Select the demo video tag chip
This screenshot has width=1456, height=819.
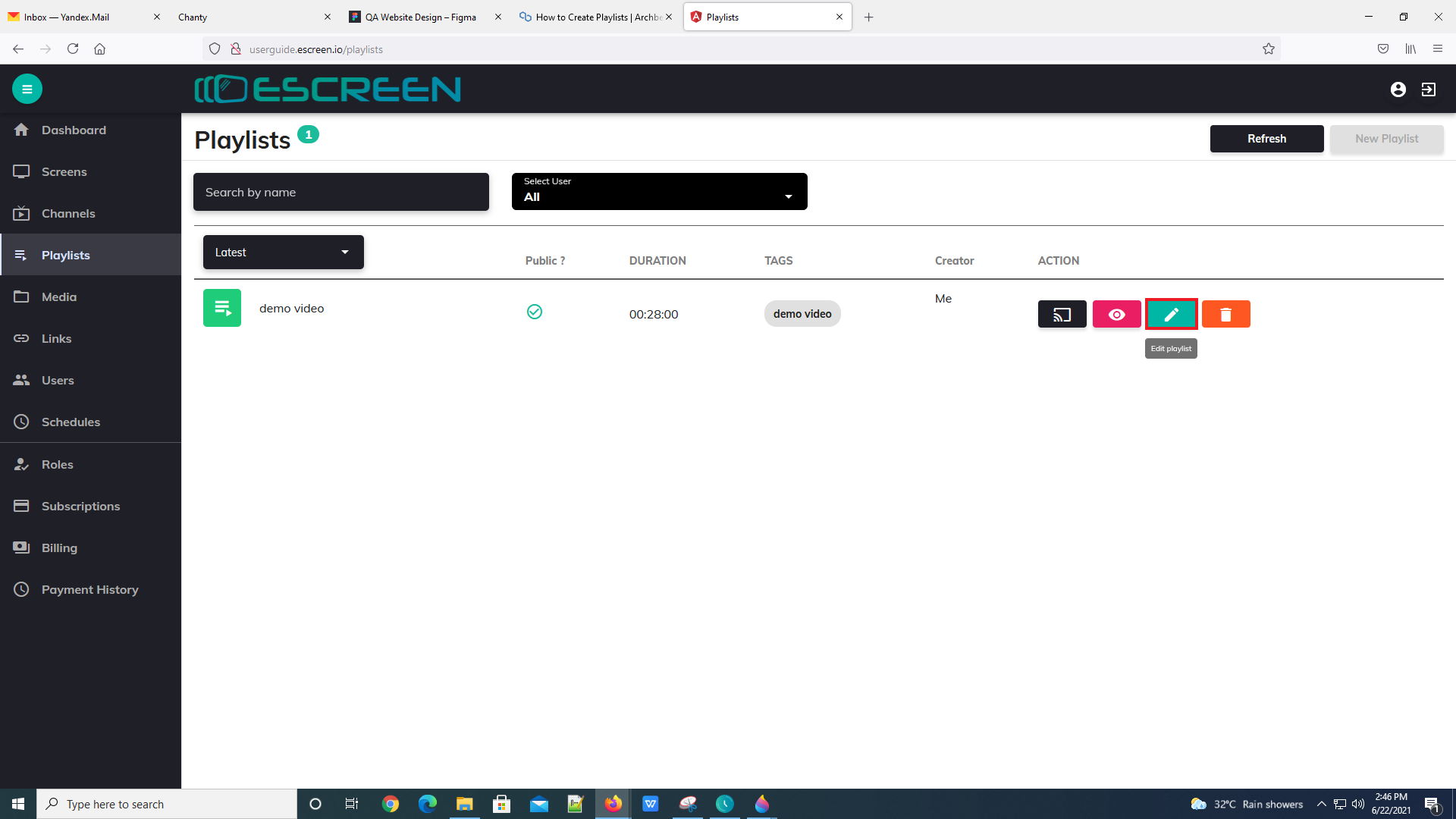click(802, 314)
